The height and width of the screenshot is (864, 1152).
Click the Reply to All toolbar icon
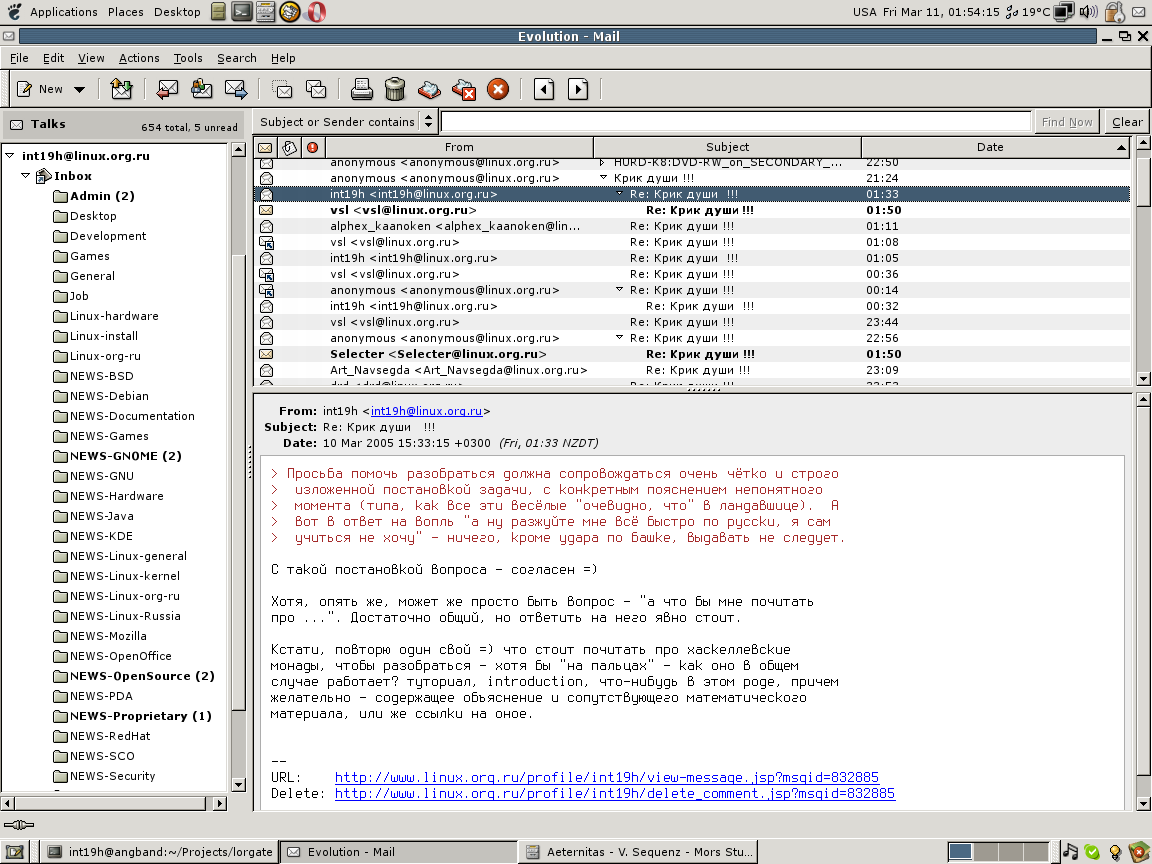coord(201,90)
